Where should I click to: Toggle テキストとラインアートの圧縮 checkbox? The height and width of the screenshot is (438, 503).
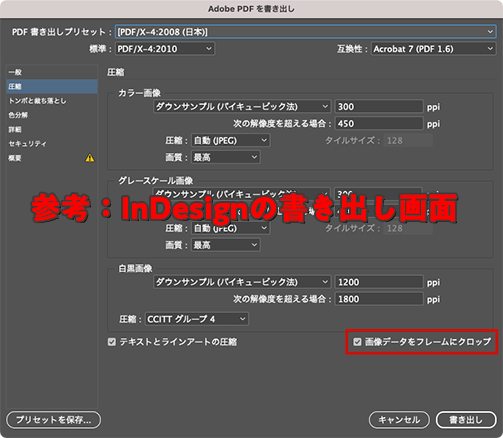click(x=112, y=342)
